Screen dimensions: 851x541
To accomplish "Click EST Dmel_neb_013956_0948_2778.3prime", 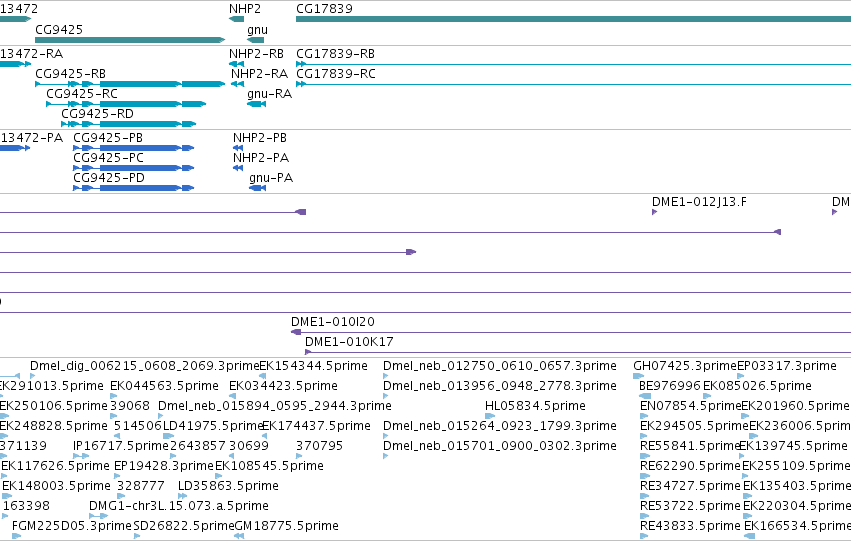I will click(500, 386).
